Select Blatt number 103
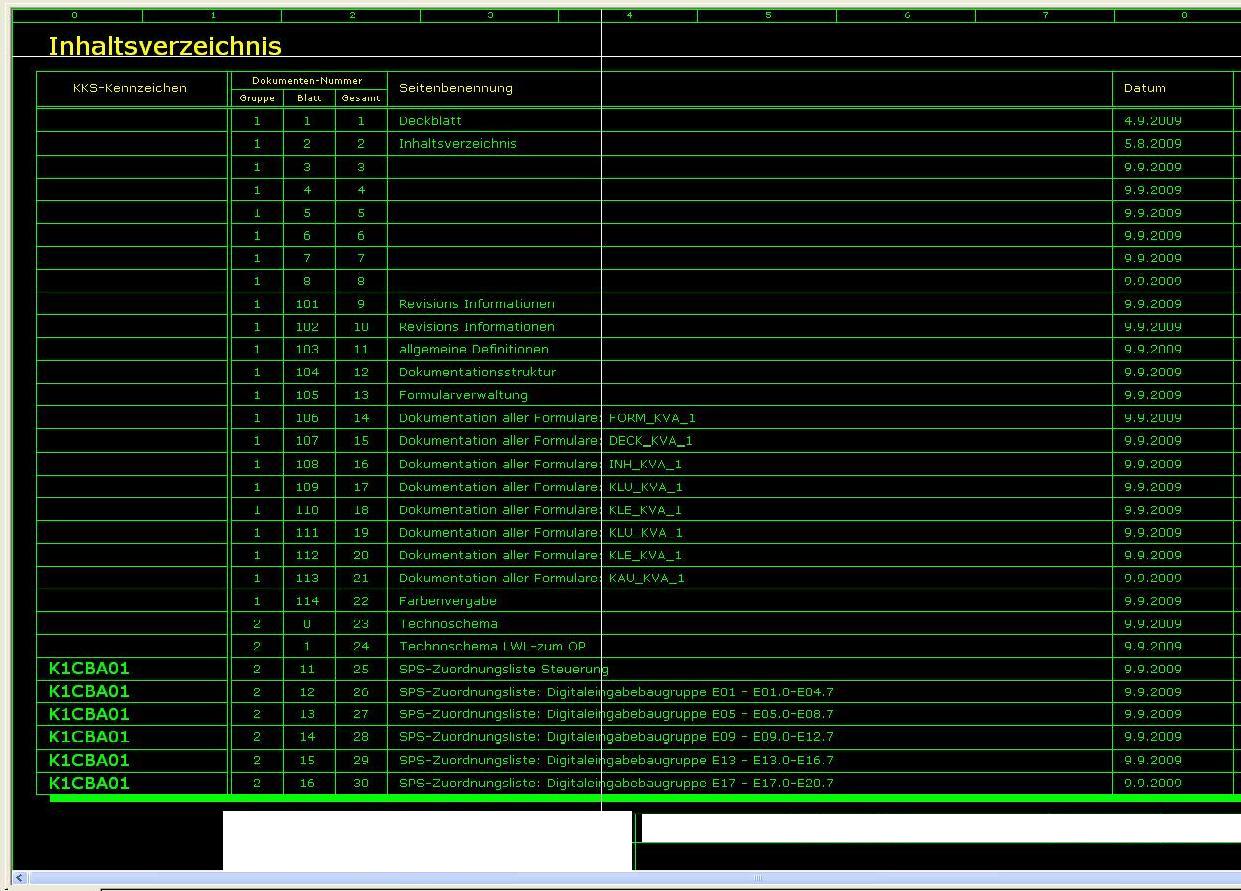The width and height of the screenshot is (1241, 891). pyautogui.click(x=307, y=350)
